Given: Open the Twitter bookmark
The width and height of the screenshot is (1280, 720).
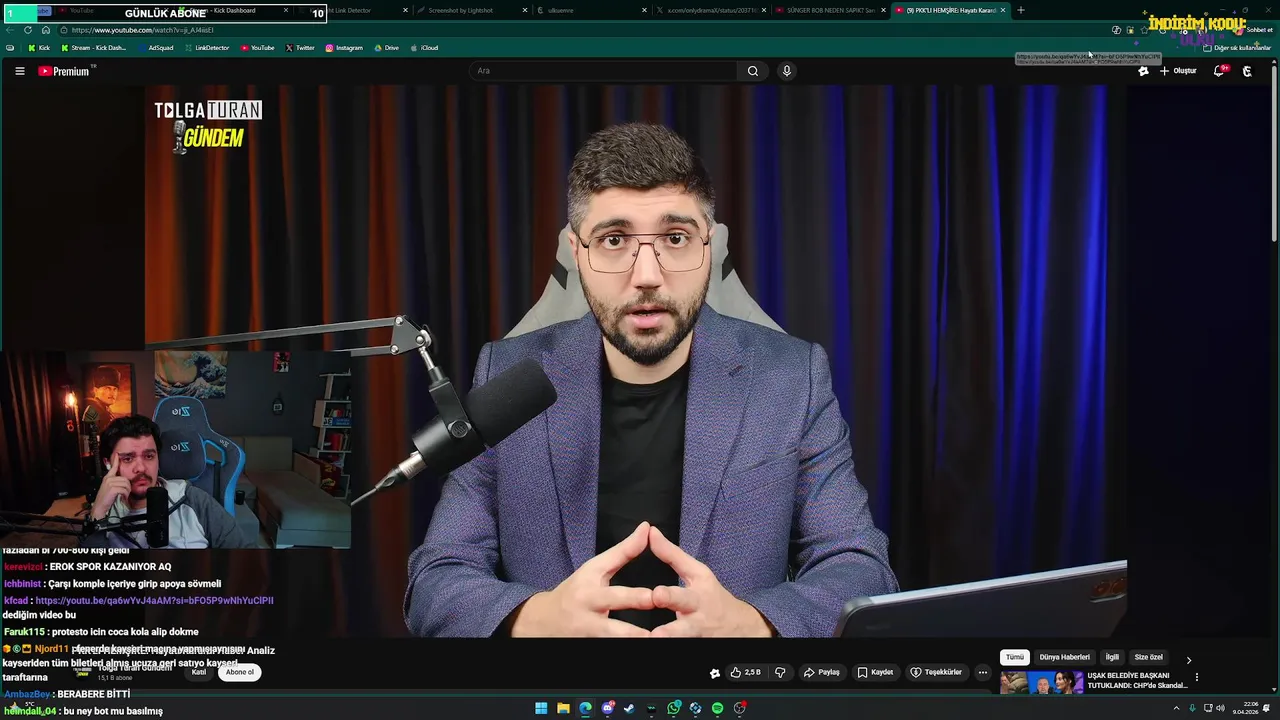Looking at the screenshot, I should coord(300,48).
